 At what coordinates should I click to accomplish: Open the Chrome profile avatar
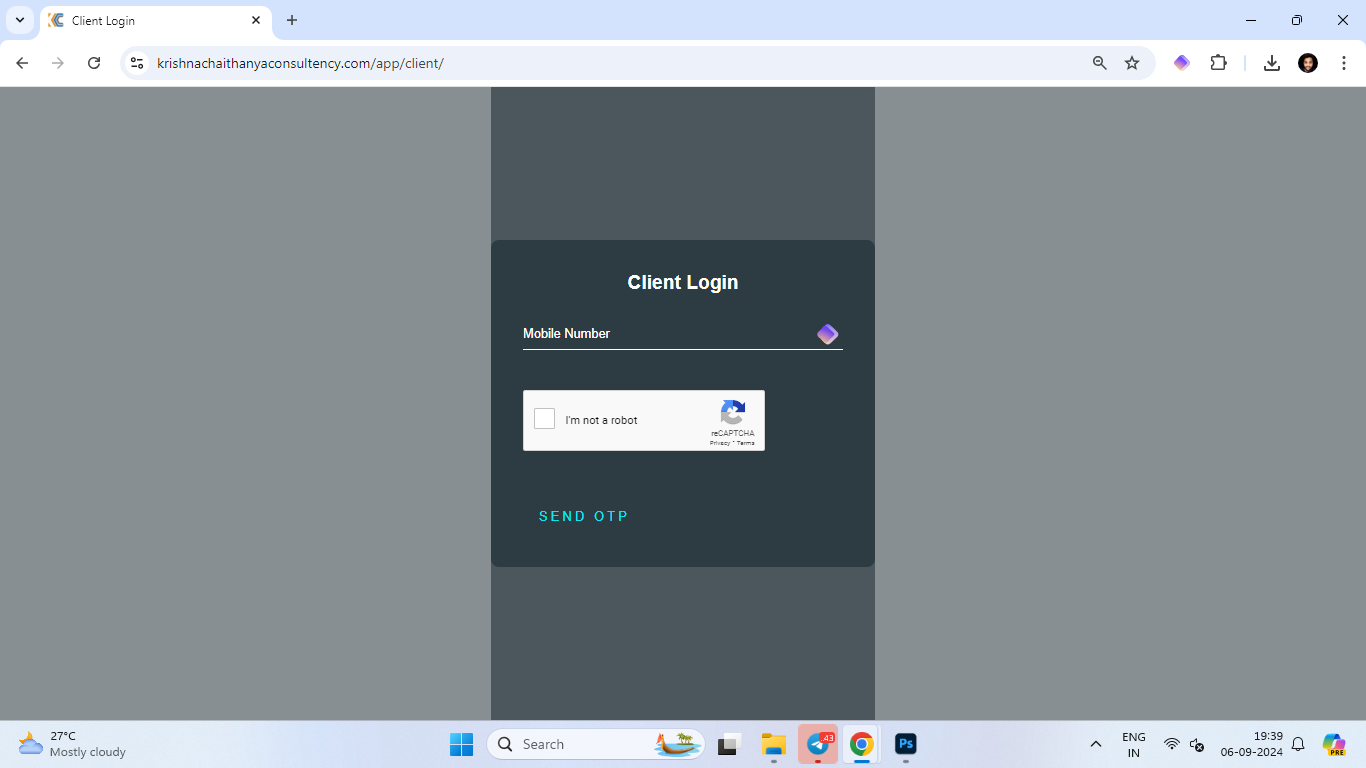[x=1308, y=63]
